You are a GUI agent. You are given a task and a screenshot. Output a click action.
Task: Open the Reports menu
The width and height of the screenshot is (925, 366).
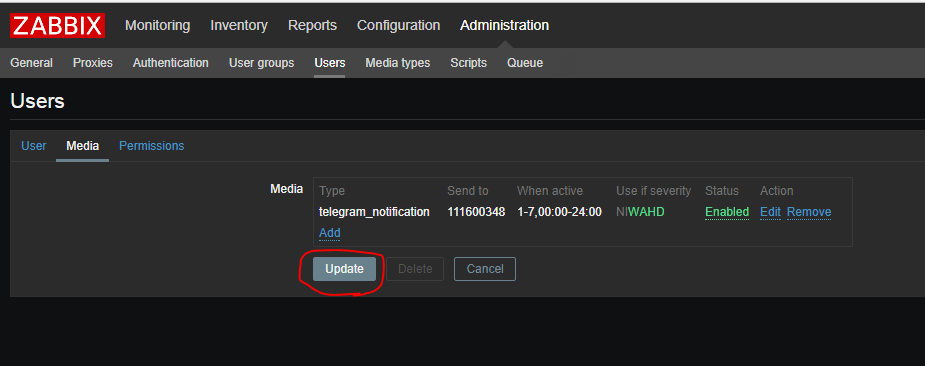coord(312,25)
